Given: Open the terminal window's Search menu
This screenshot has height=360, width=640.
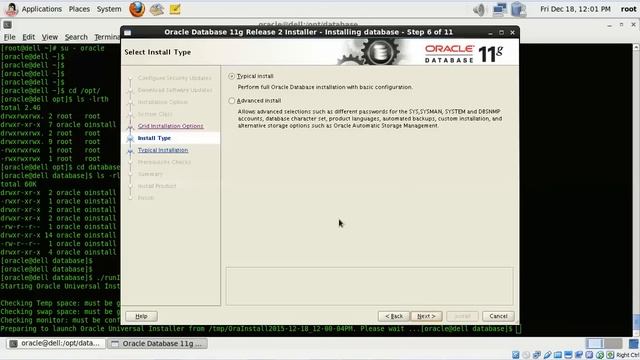Looking at the screenshot, I should click(76, 37).
